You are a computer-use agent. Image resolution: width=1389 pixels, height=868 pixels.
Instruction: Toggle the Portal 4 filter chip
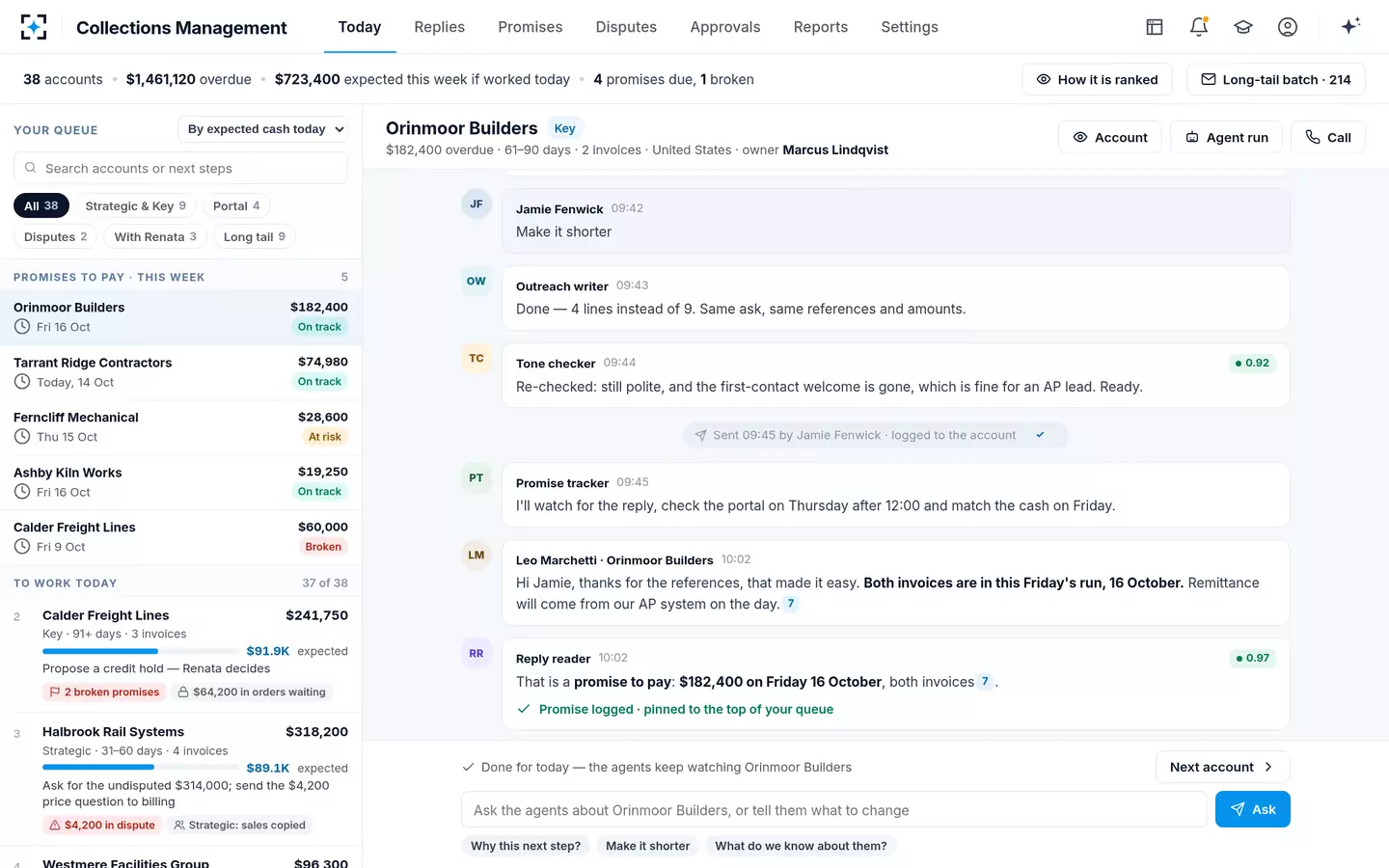236,205
